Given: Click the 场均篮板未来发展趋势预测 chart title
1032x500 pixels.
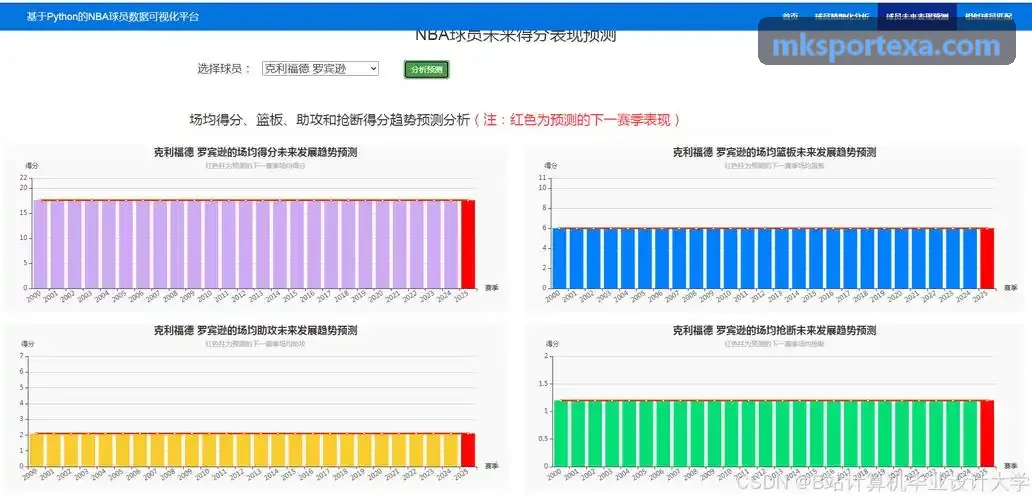Looking at the screenshot, I should click(x=774, y=153).
